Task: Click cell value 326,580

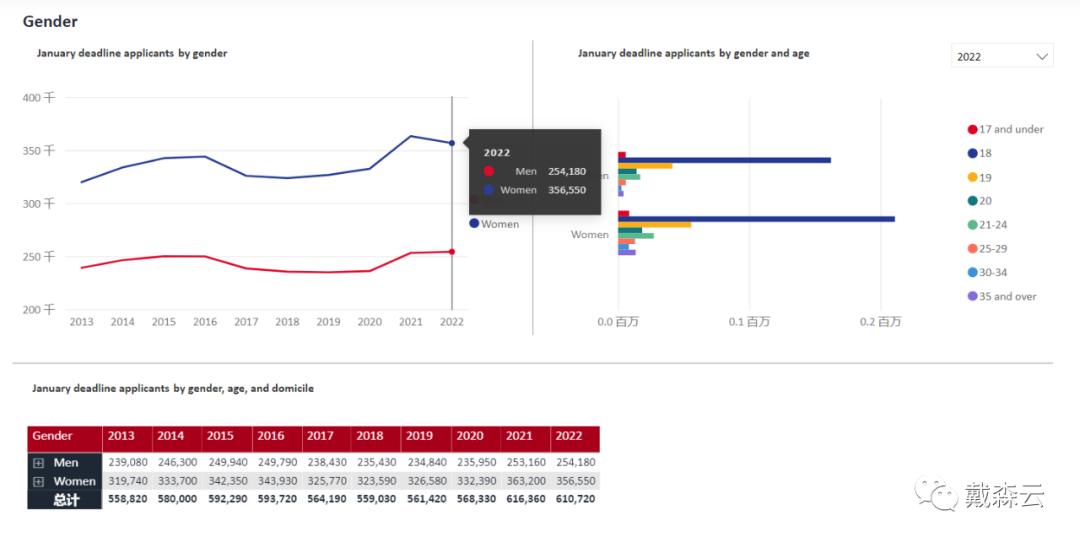Action: 426,480
